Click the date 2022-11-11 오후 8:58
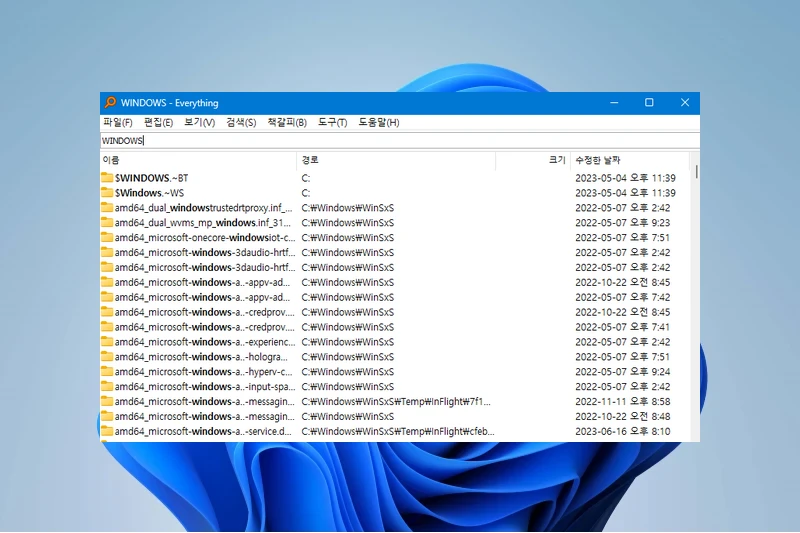Viewport: 800px width, 533px height. 622,401
